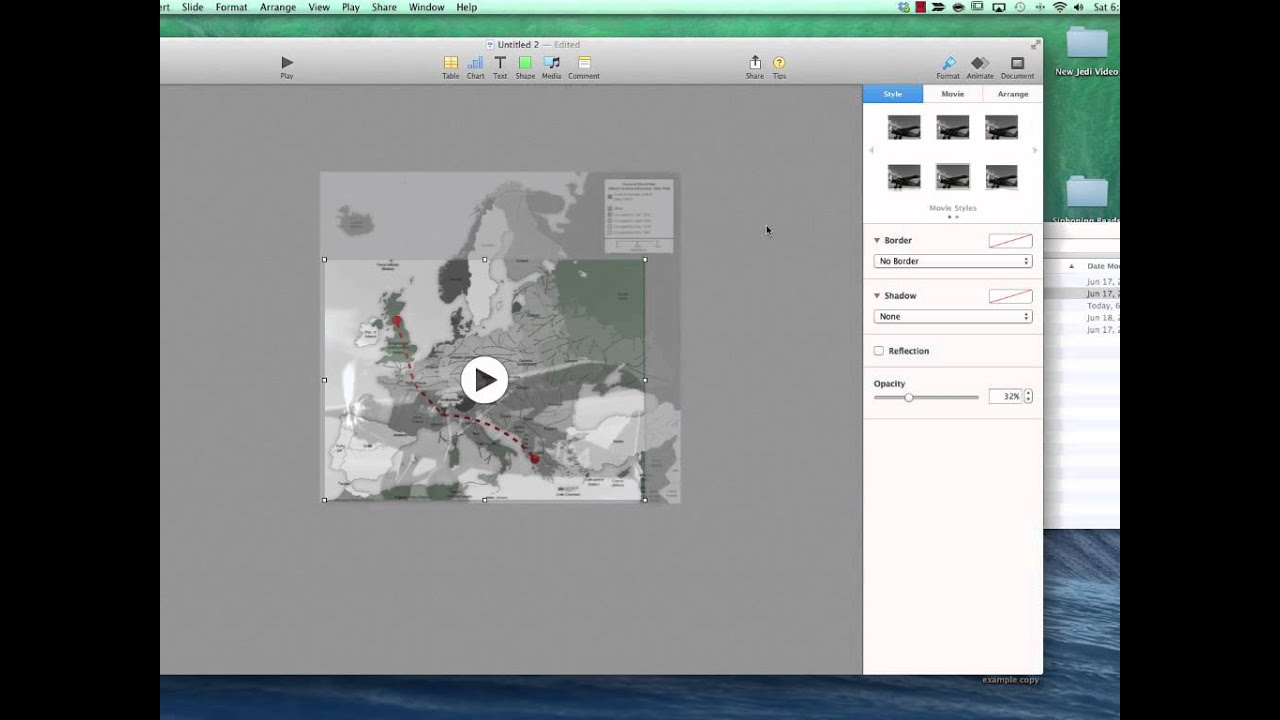Select bottom-left movie style thumbnail
Image resolution: width=1280 pixels, height=720 pixels.
click(904, 177)
